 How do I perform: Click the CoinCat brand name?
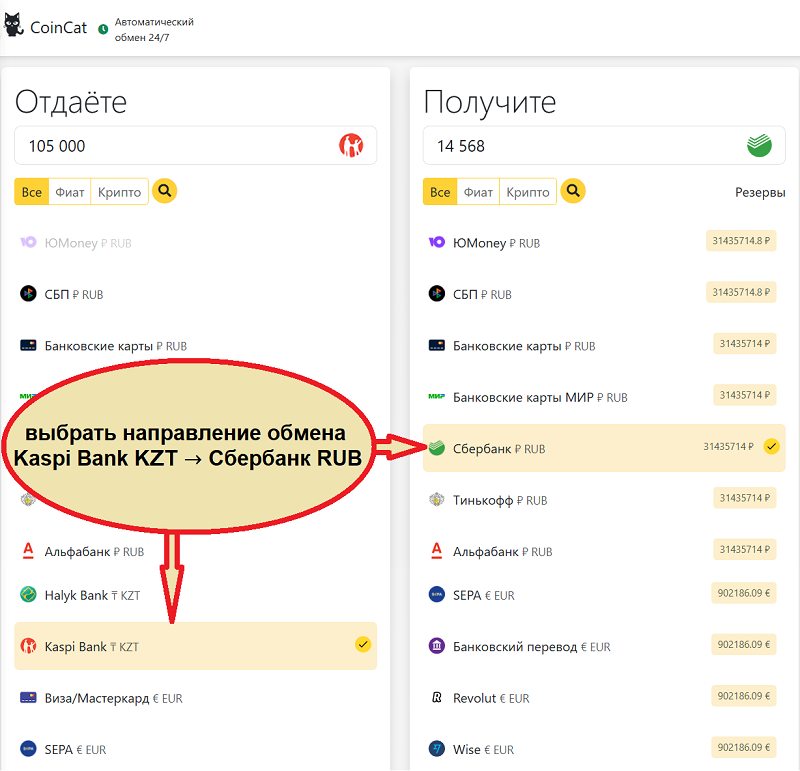(59, 27)
